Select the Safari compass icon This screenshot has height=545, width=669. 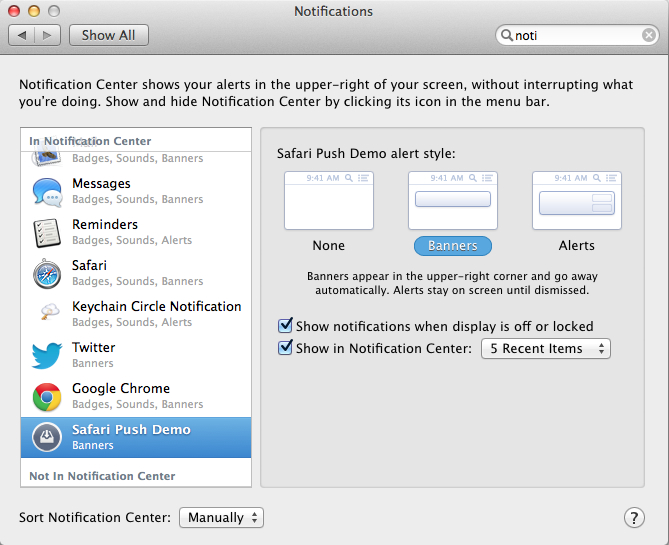[47, 273]
